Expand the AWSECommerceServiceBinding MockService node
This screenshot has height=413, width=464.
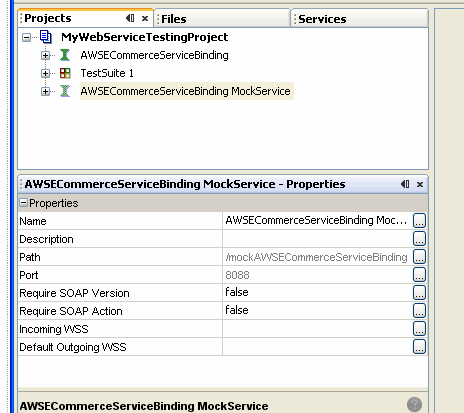pos(46,91)
